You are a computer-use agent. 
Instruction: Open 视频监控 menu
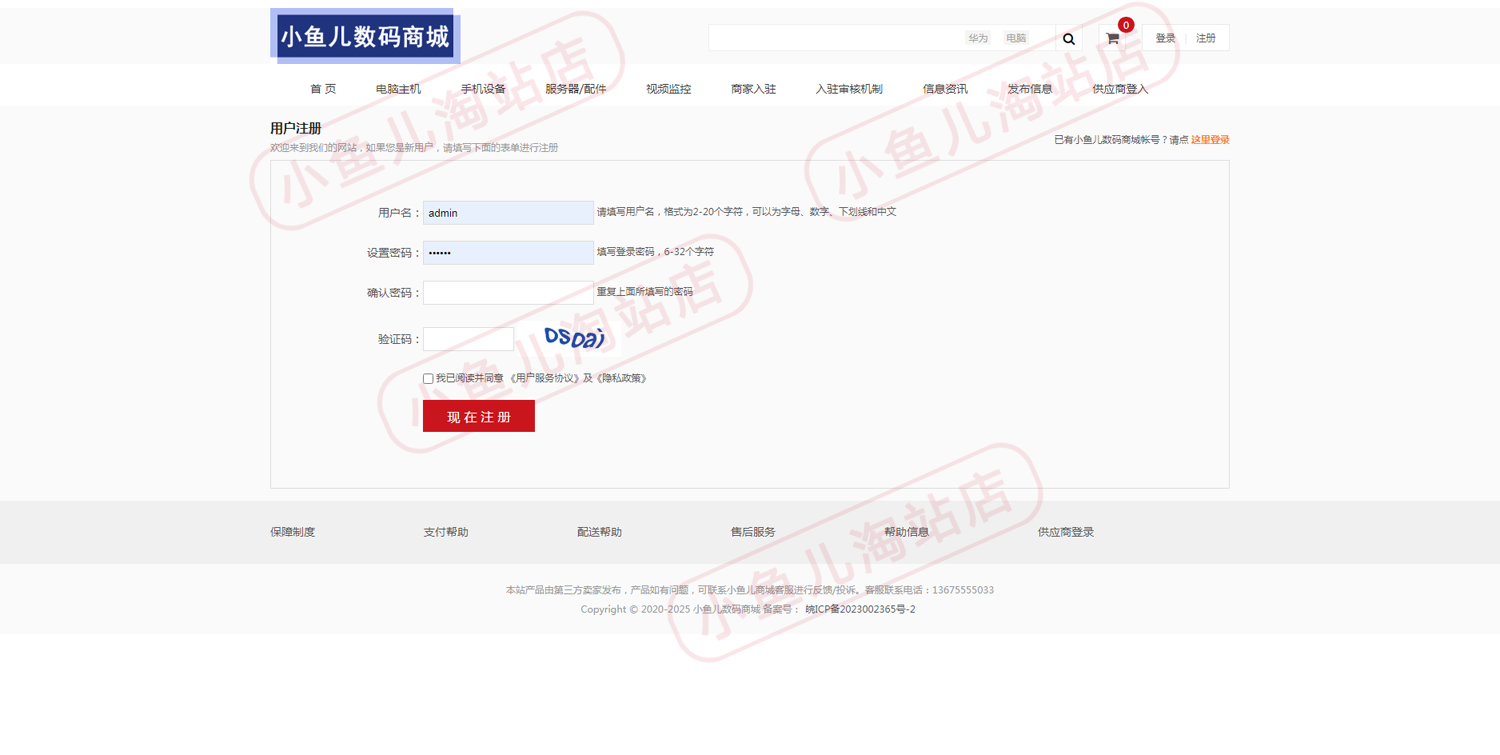coord(668,89)
